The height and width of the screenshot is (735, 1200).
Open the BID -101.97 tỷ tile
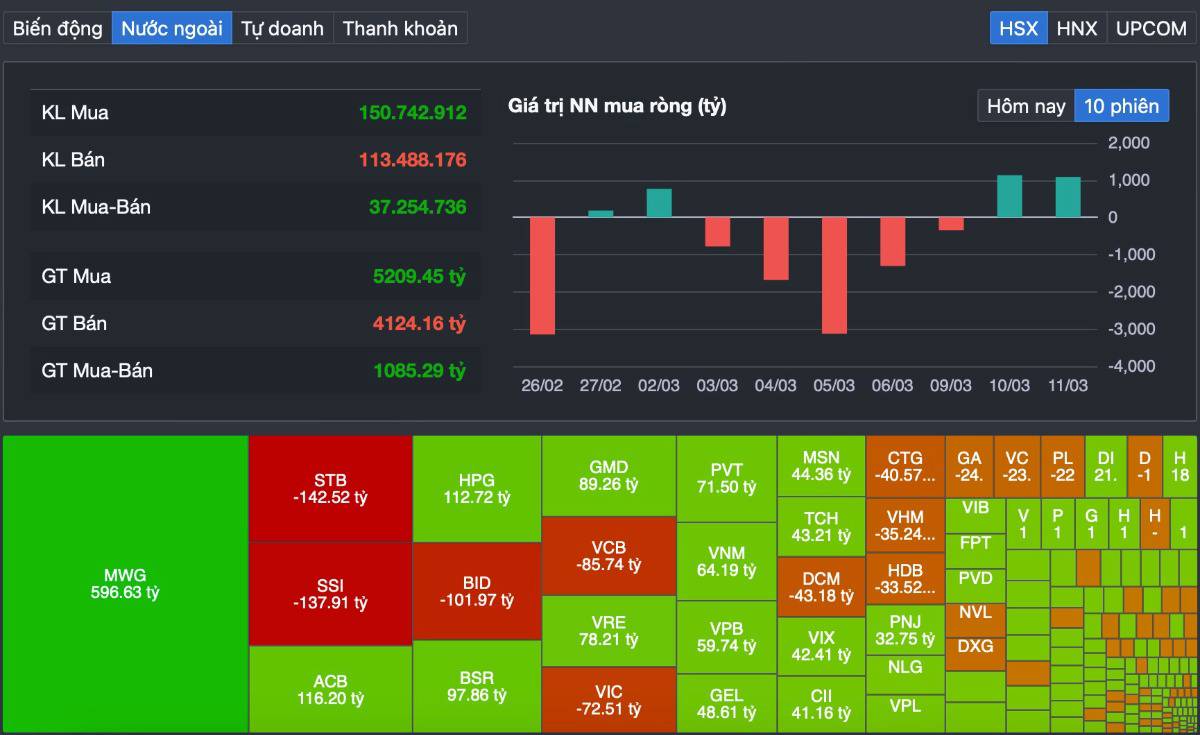point(477,591)
